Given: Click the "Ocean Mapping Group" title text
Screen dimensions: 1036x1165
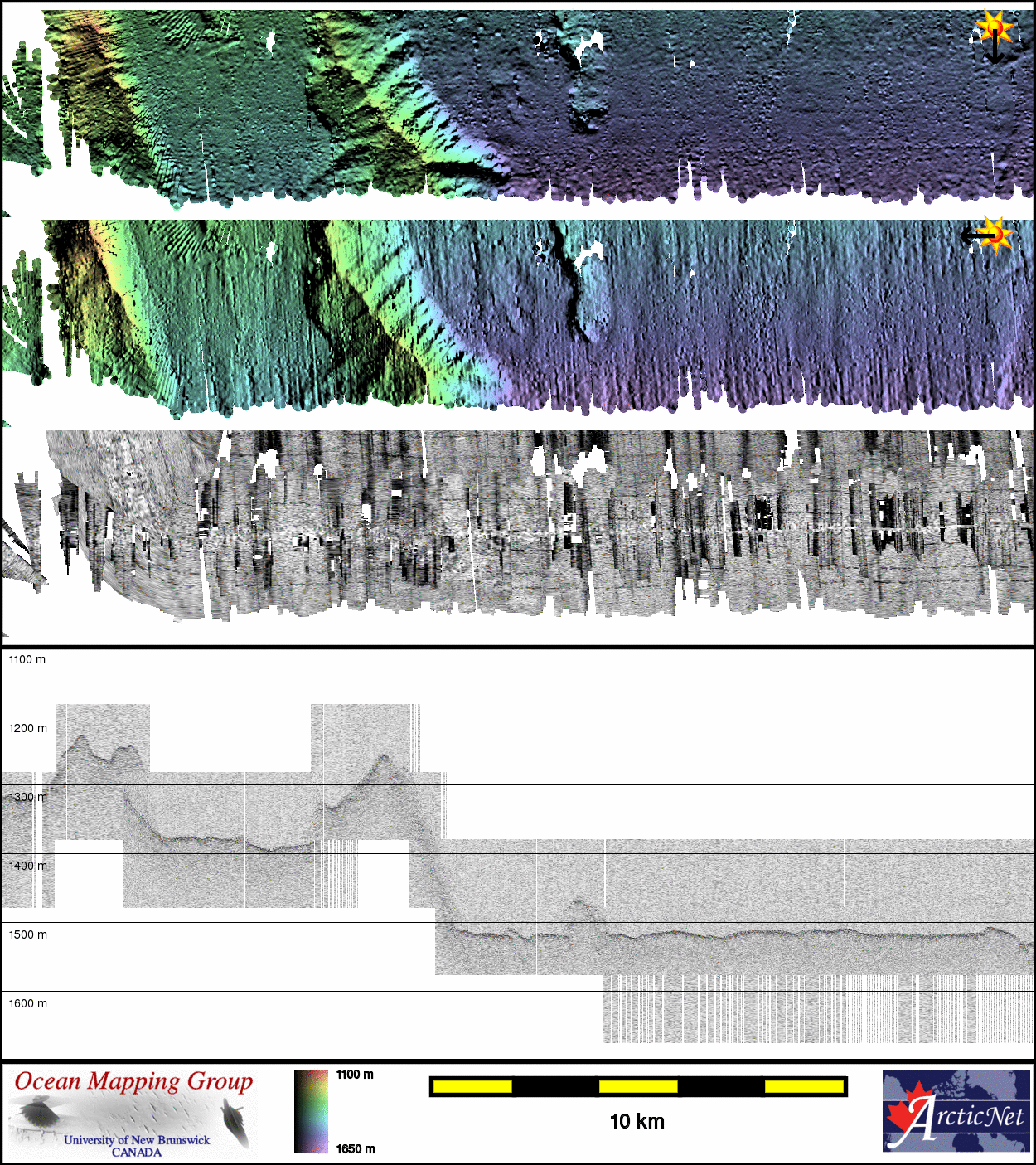Looking at the screenshot, I should click(x=133, y=1081).
